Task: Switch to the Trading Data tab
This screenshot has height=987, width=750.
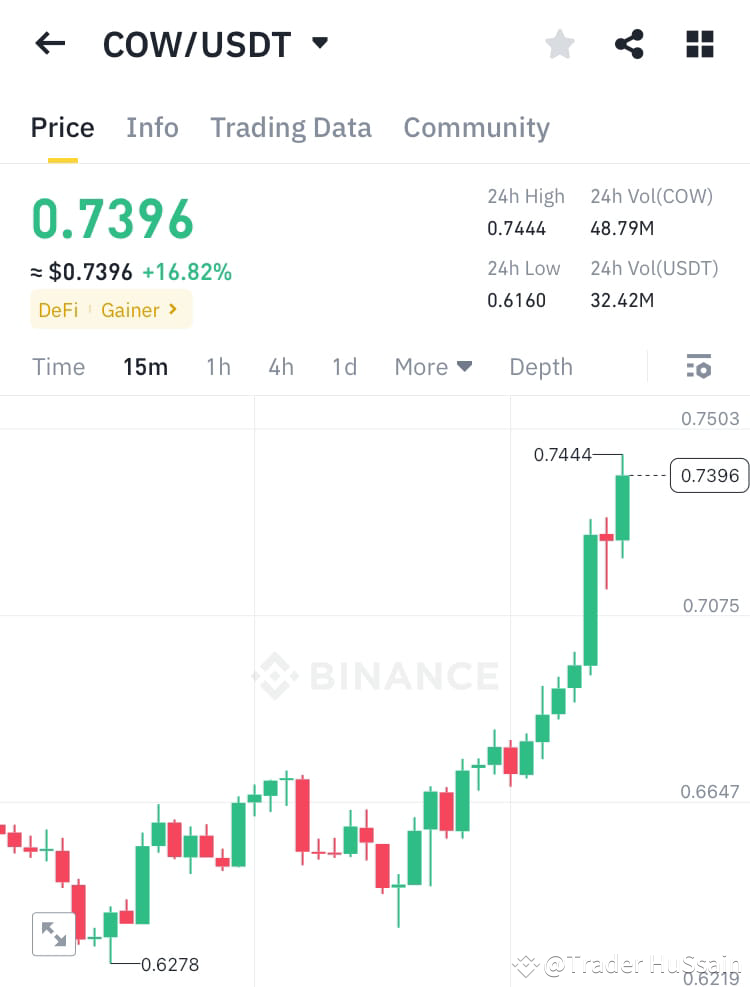Action: coord(291,127)
